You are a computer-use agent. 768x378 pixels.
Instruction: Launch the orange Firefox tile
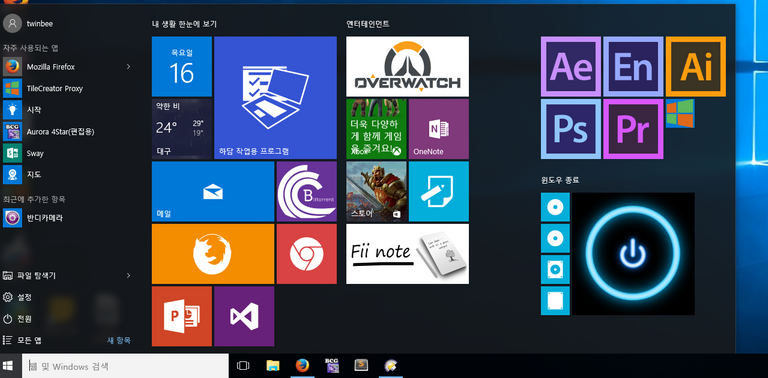pyautogui.click(x=213, y=254)
